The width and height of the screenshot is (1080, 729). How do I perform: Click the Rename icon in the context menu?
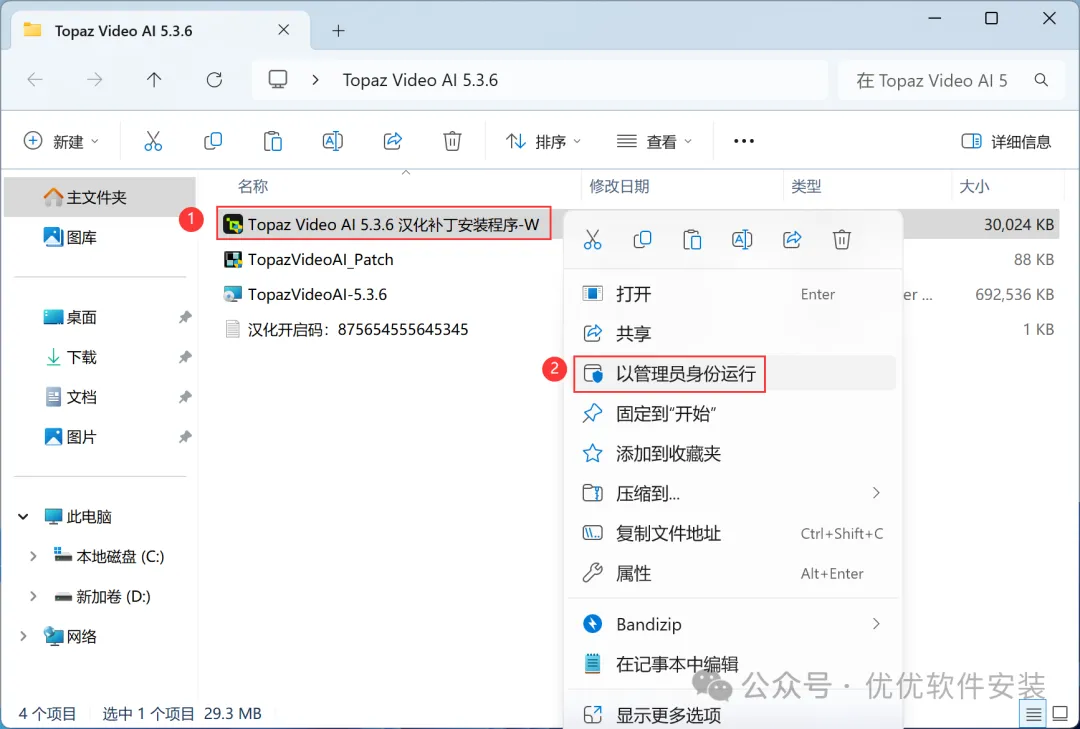point(742,240)
